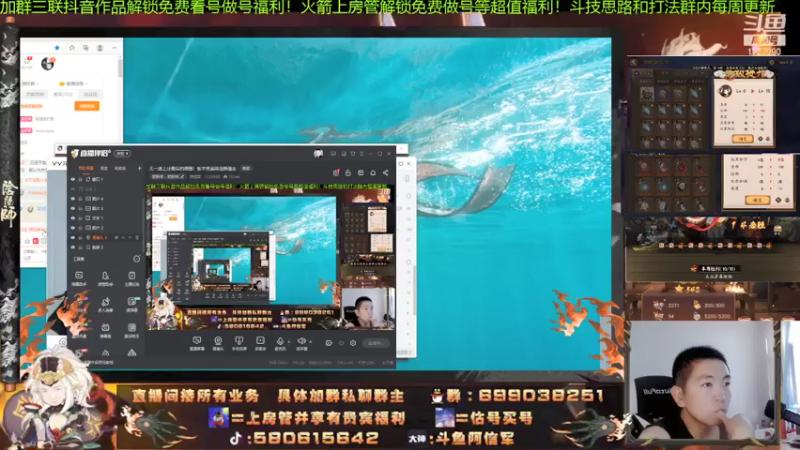This screenshot has height=450, width=800.
Task: Mute the microphone icon in the bottom toolbar
Action: point(280,340)
